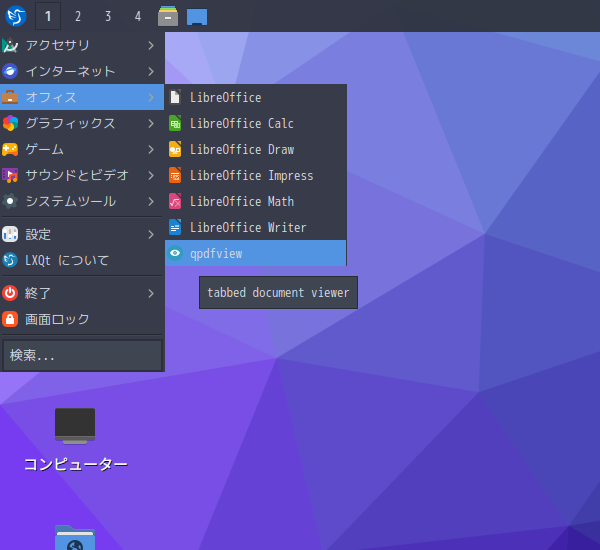Click the グラフィックス colorful icon

tap(10, 123)
